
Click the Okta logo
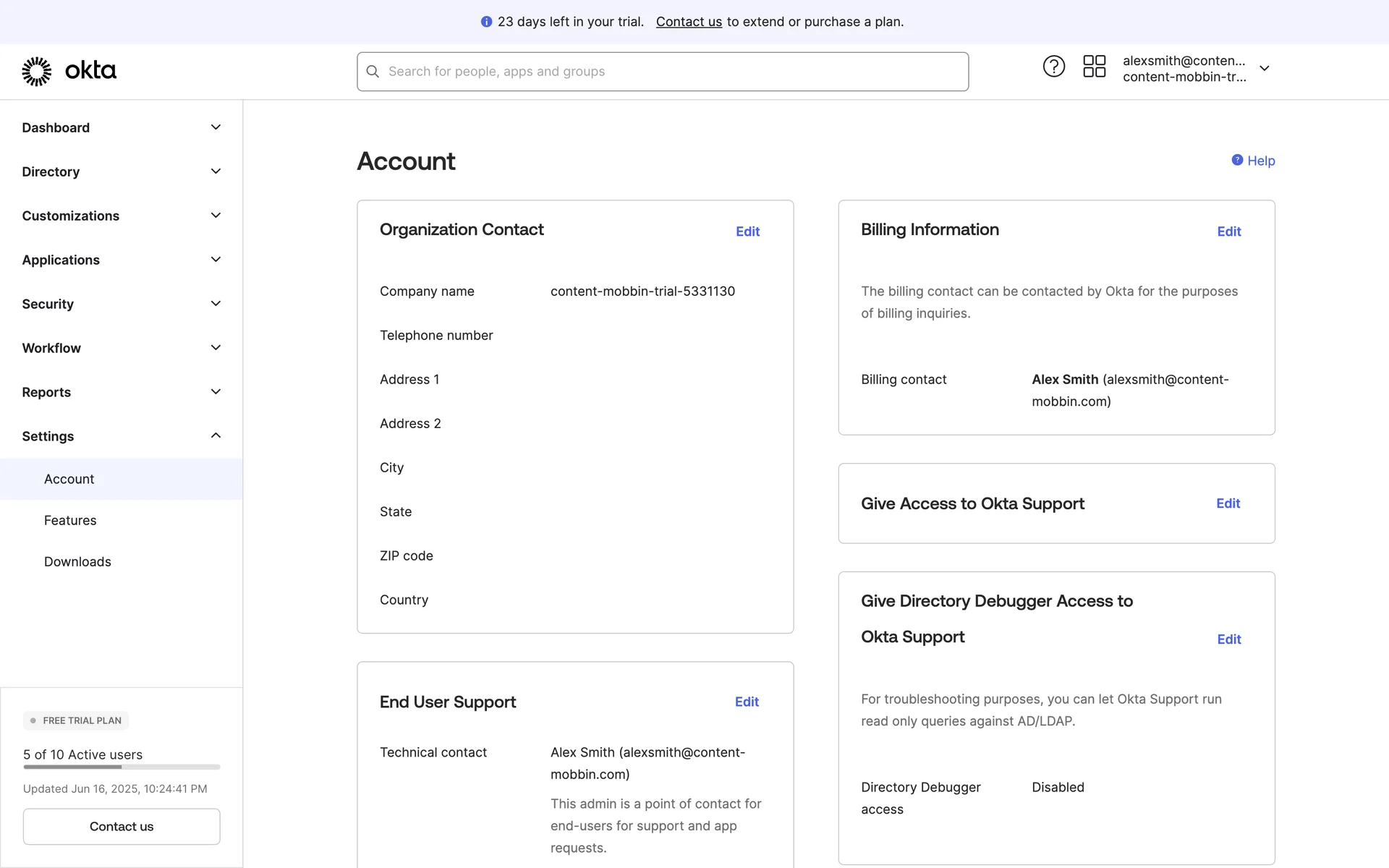pos(69,71)
